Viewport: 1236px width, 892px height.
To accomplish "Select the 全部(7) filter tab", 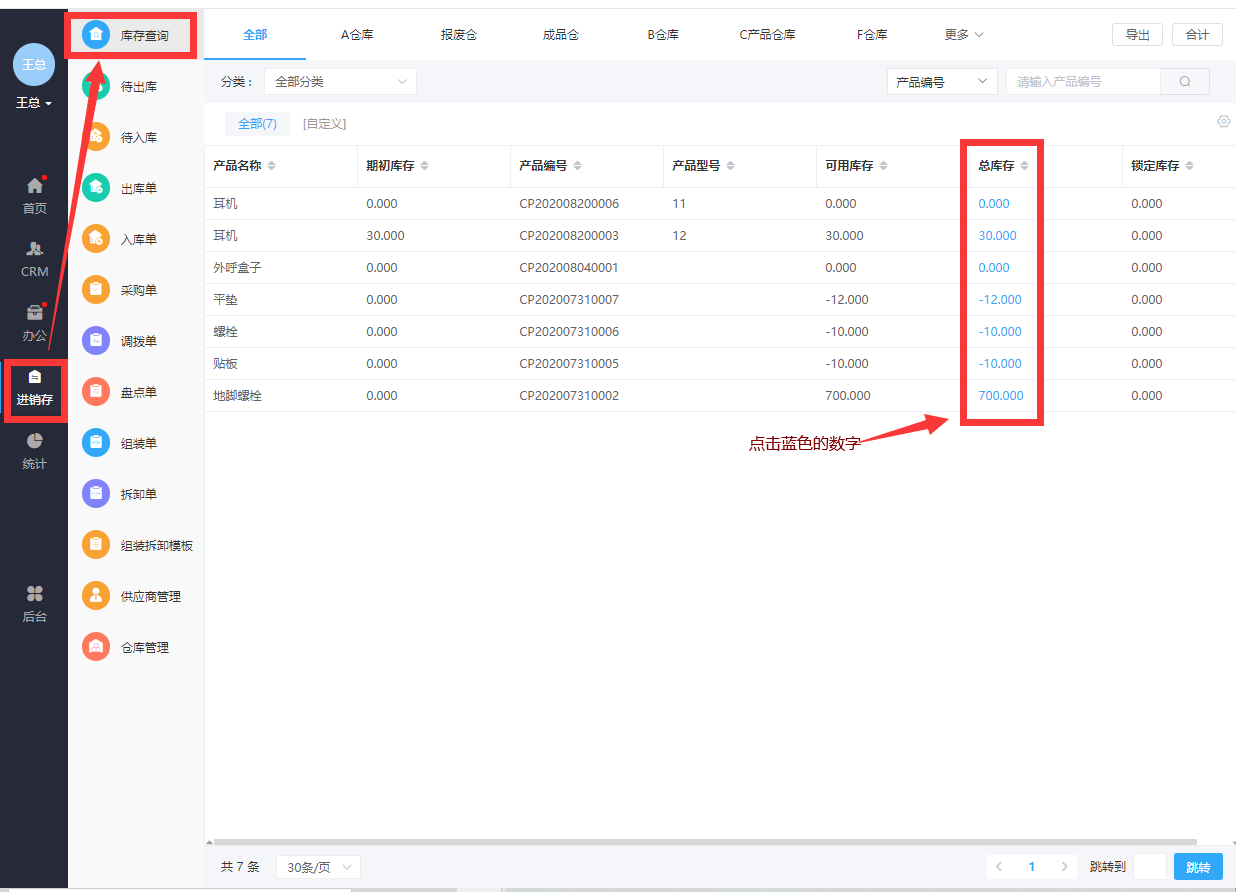I will point(257,124).
